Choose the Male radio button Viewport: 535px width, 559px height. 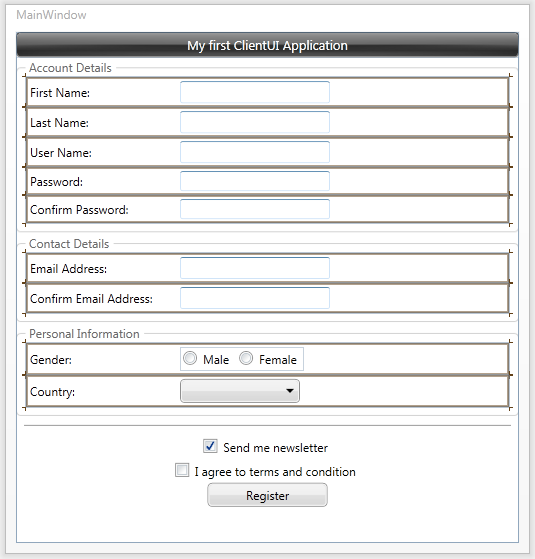click(190, 358)
